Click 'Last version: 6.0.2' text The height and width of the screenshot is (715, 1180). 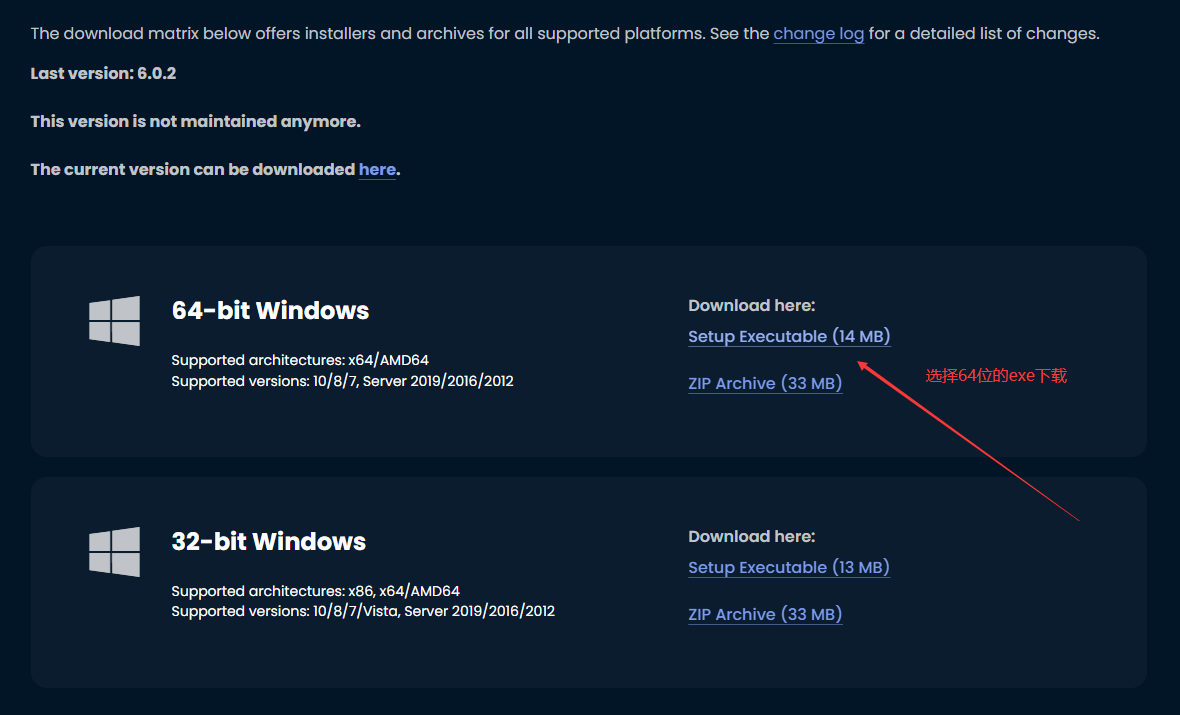[x=103, y=73]
